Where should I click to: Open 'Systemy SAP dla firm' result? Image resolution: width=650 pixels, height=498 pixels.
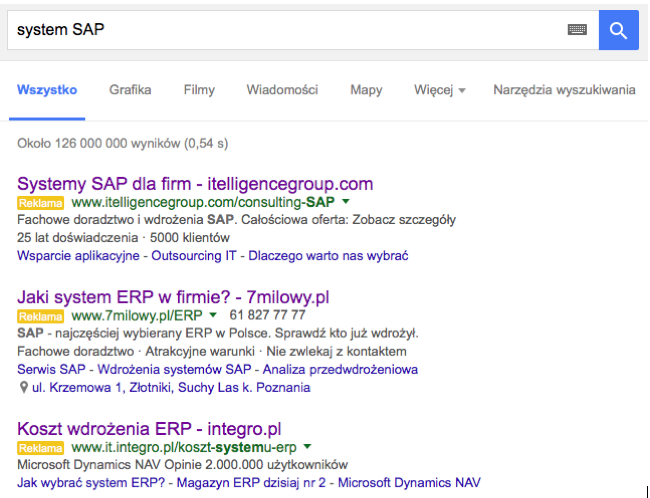click(195, 184)
